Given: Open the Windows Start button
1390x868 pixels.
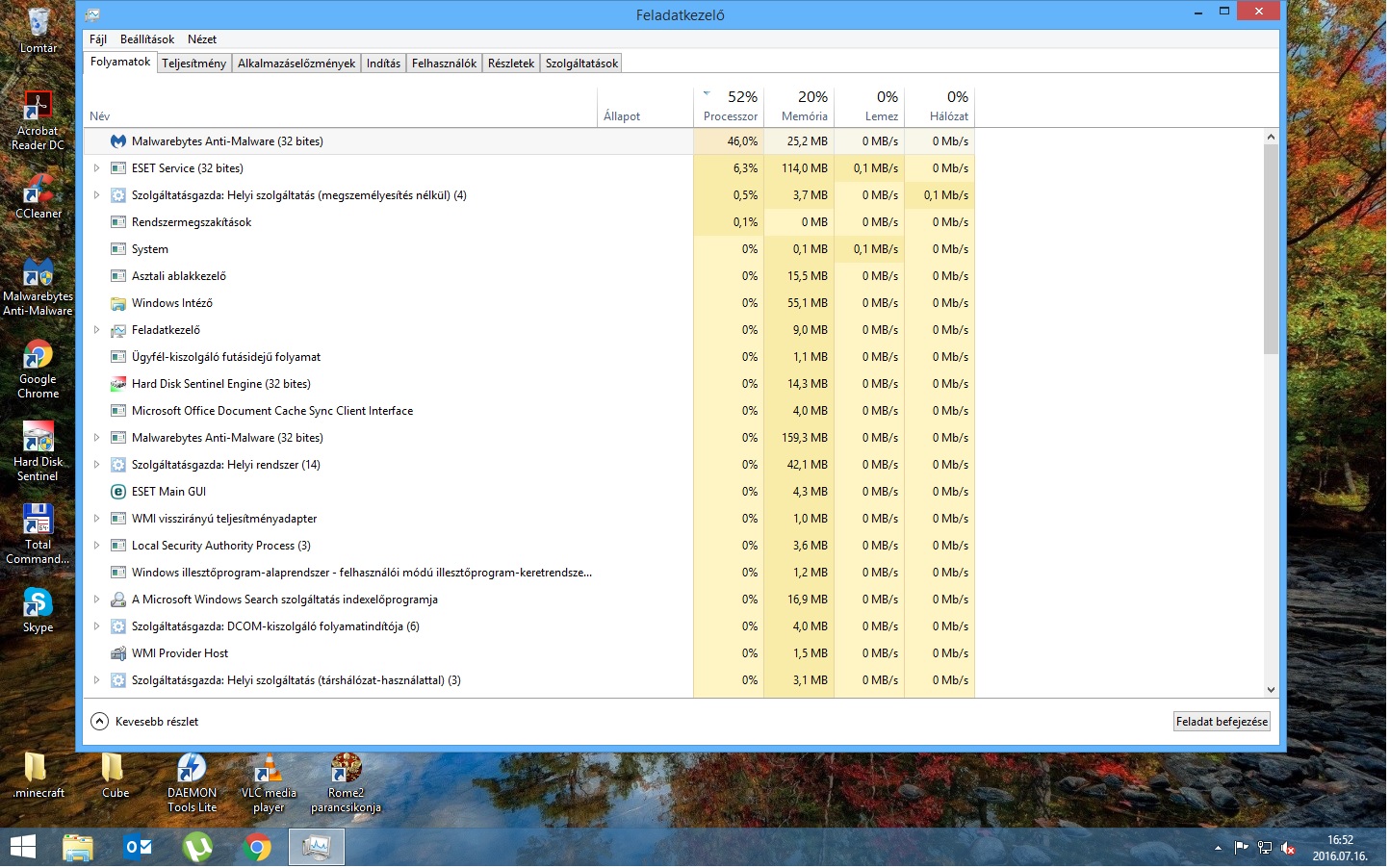Looking at the screenshot, I should pyautogui.click(x=23, y=848).
